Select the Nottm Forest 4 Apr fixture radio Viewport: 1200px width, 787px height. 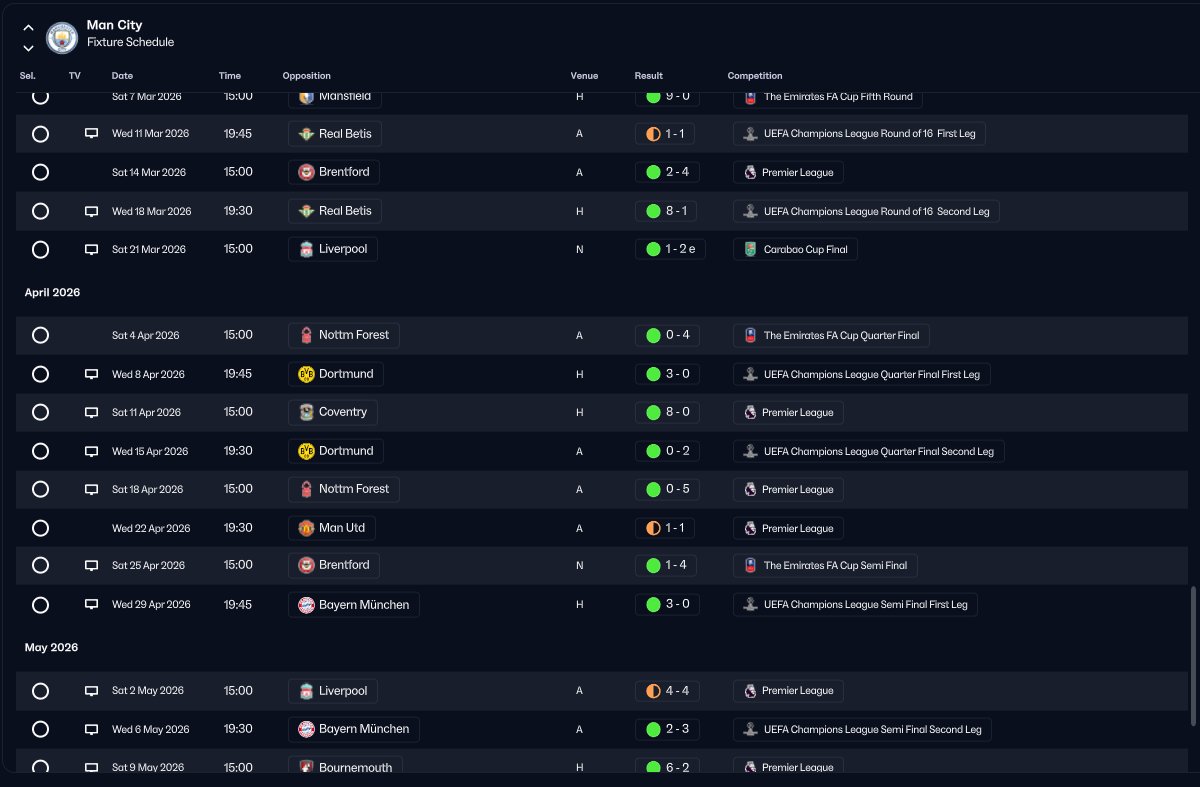coord(40,335)
